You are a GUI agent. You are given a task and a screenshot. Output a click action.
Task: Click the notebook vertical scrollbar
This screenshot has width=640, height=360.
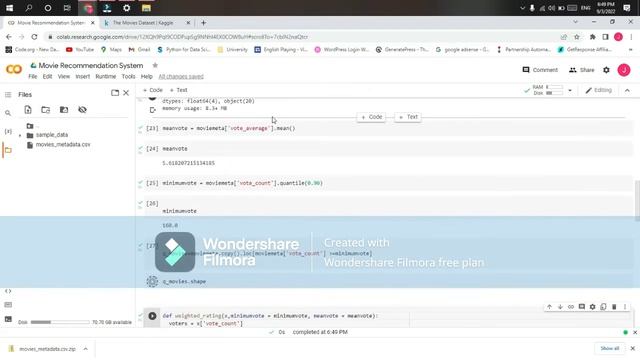click(637, 200)
